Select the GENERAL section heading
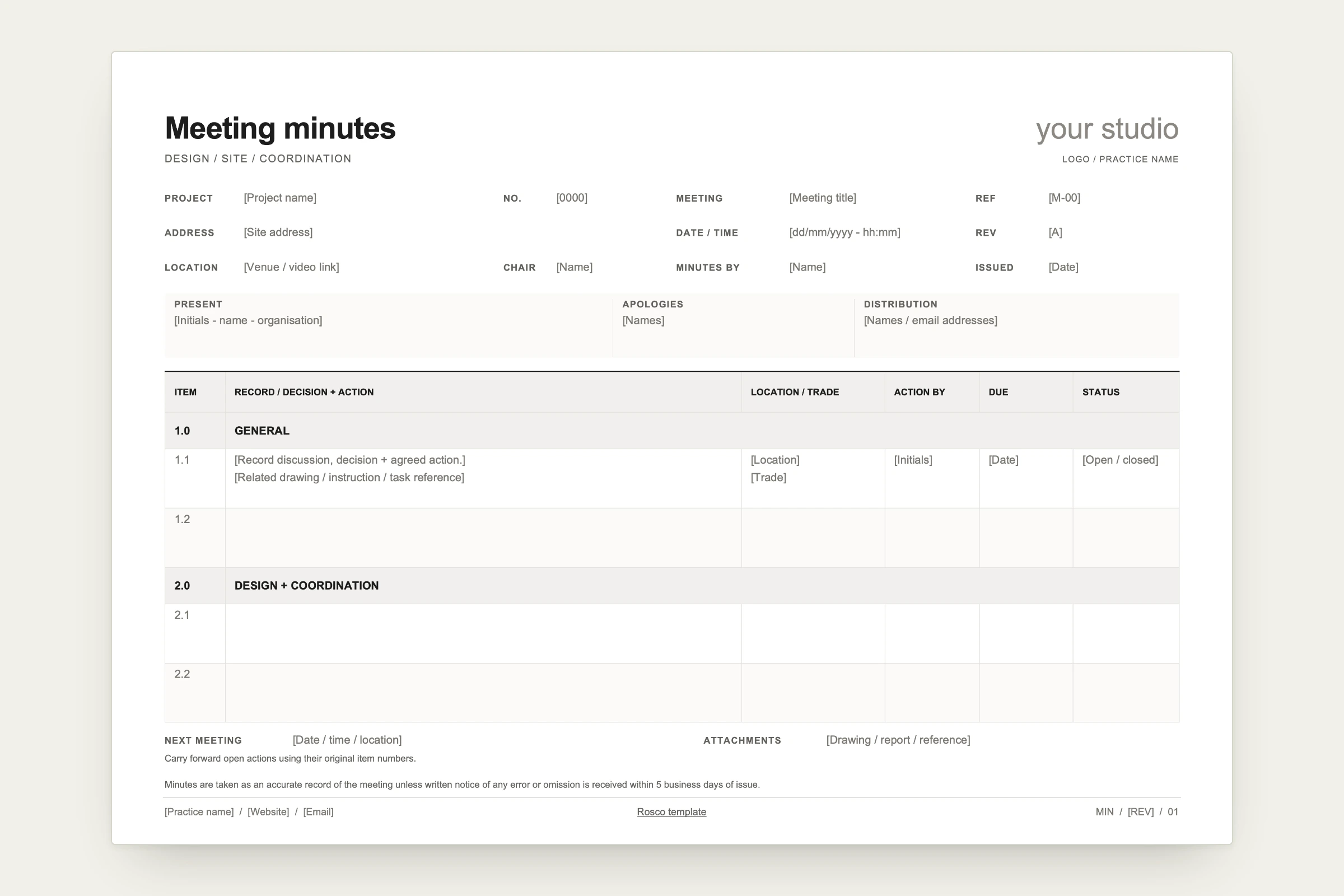Image resolution: width=1344 pixels, height=896 pixels. 262,431
